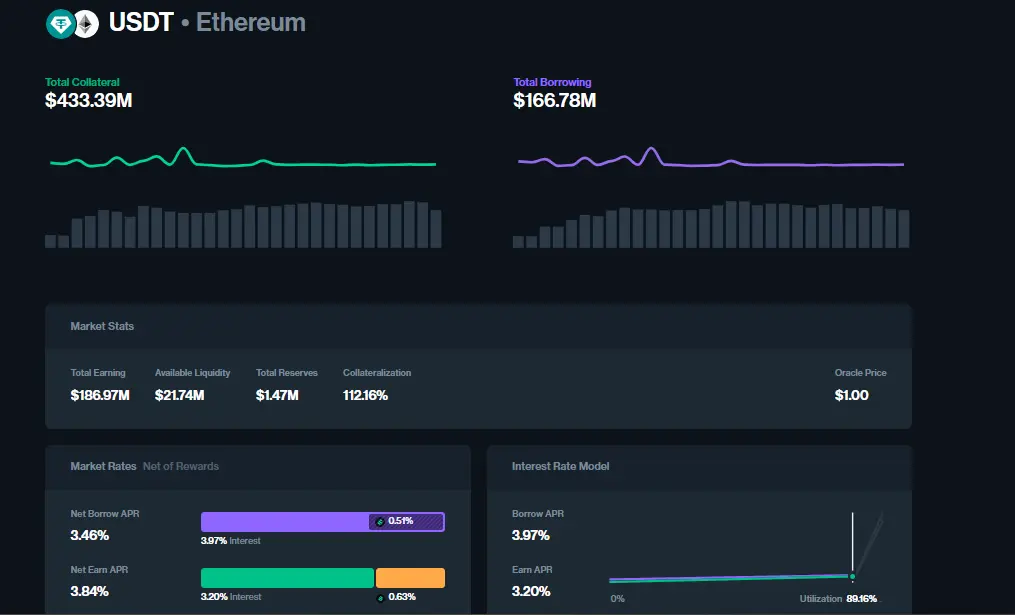Click the 0% utilization axis label
The height and width of the screenshot is (615, 1015).
tap(618, 599)
